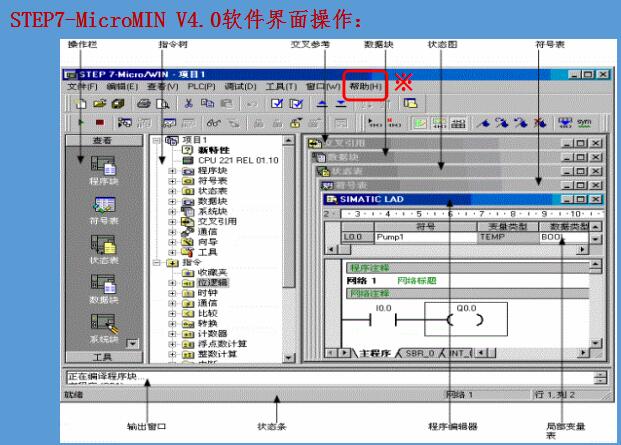621x445 pixels.
Task: Expand the 程序块 tree node
Action: pos(172,171)
